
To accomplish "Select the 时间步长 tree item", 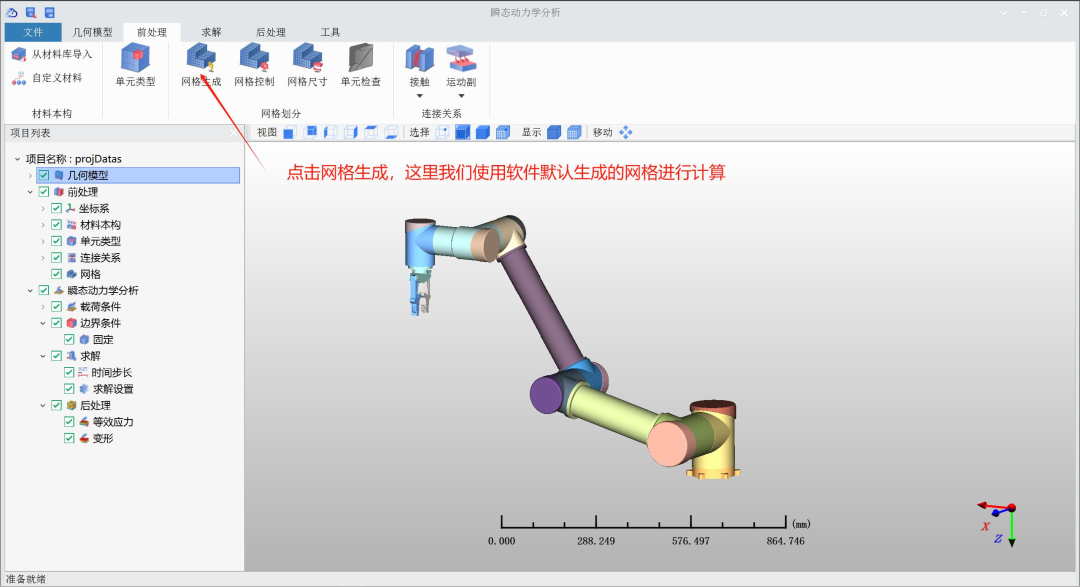I will (x=112, y=372).
